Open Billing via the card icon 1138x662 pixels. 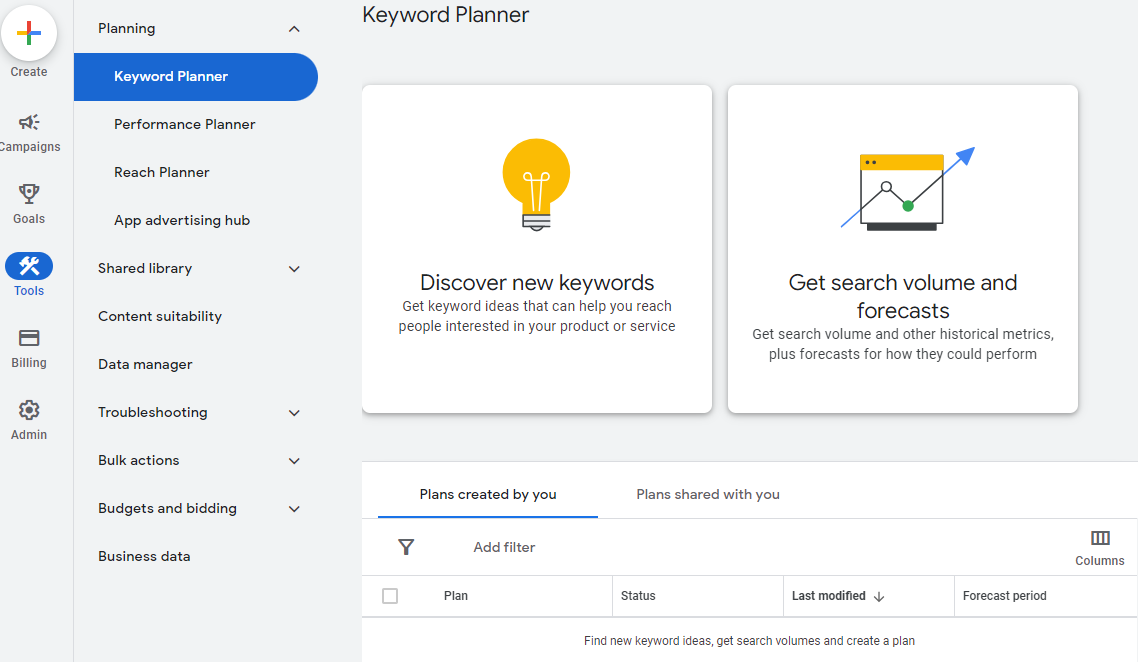click(x=29, y=338)
